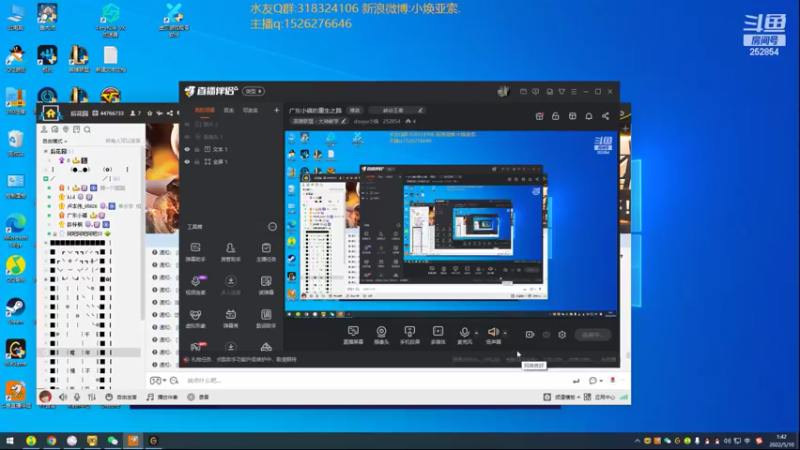Toggle the voice chat speaker icon
800x450 pixels.
63,397
